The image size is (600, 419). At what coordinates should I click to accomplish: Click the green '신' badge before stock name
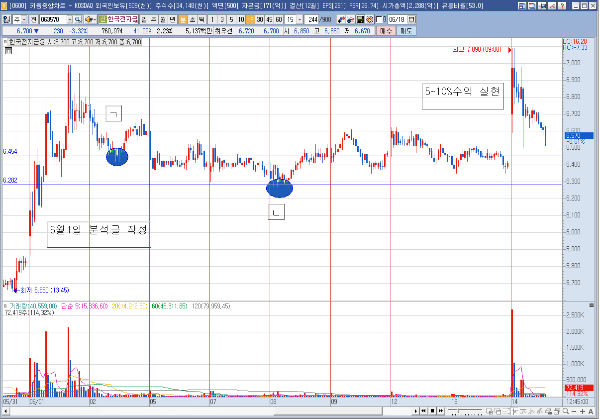(x=102, y=20)
